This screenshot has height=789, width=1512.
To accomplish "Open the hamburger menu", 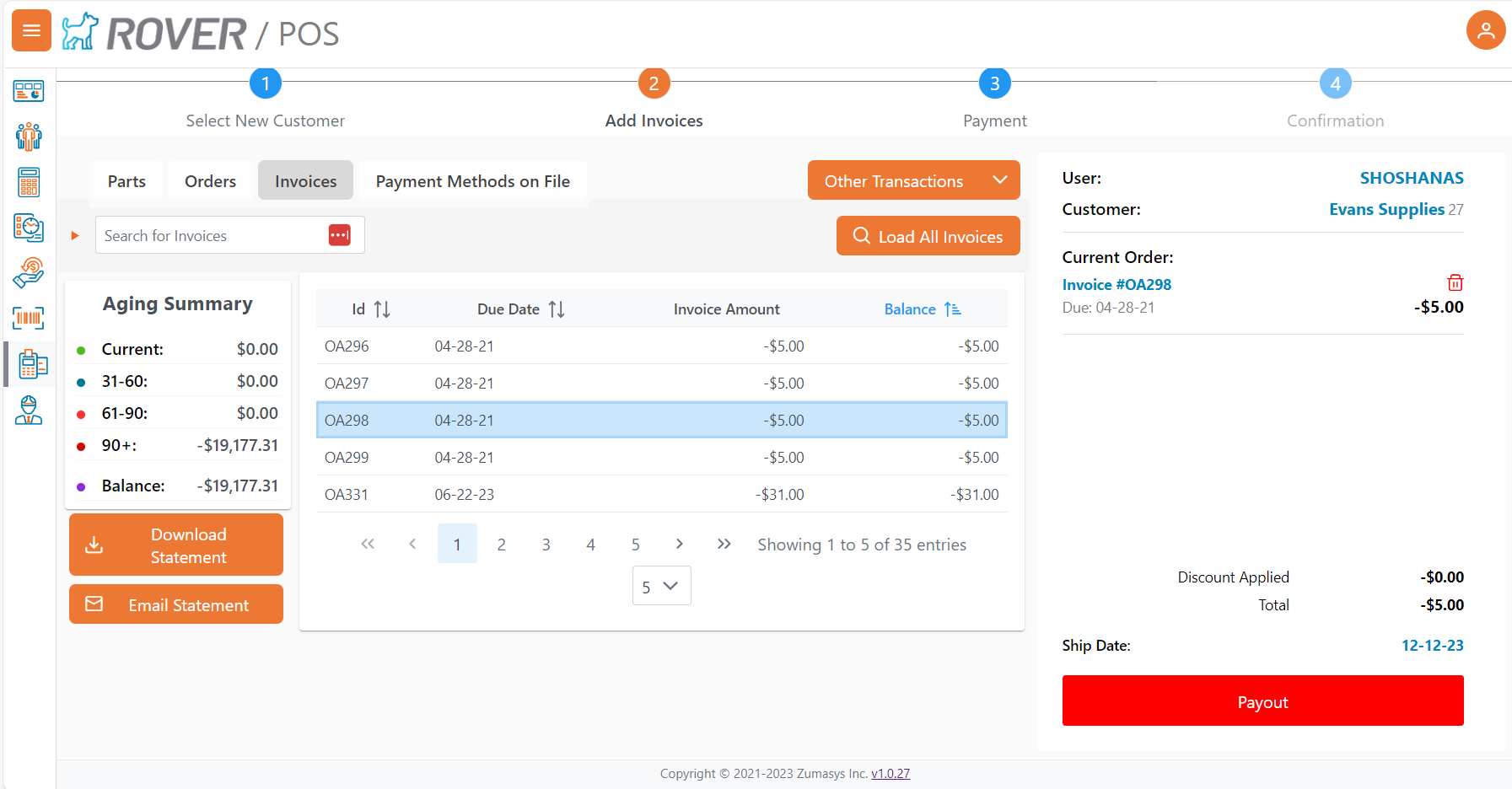I will coord(30,30).
